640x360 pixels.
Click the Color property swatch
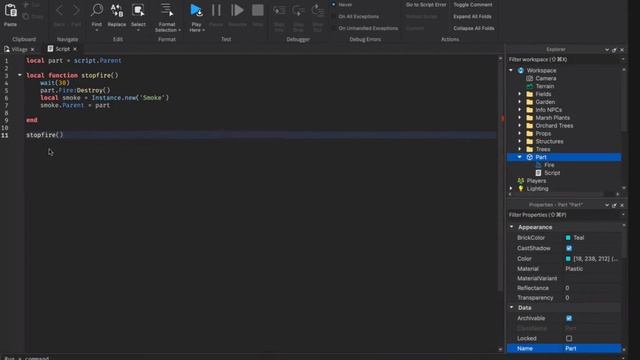tap(568, 259)
